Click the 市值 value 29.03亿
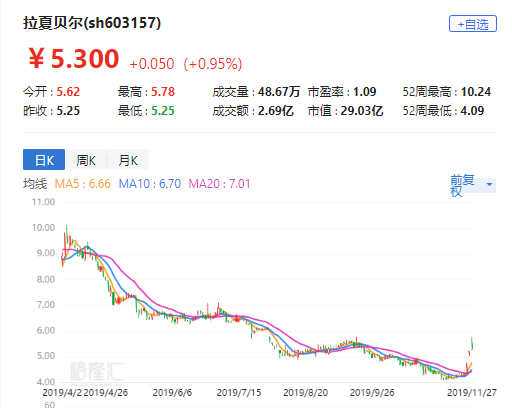Viewport: 512px width, 408px height. (x=362, y=111)
